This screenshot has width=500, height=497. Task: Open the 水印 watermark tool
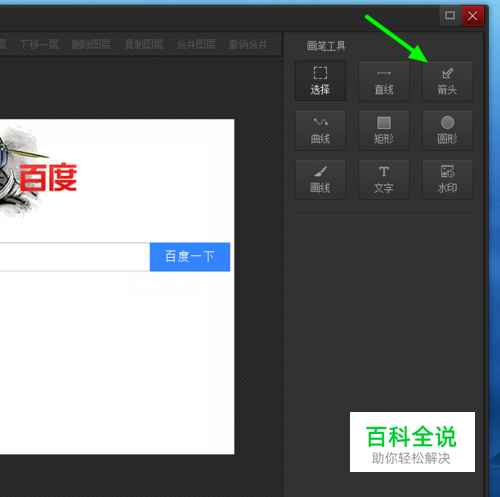click(448, 179)
